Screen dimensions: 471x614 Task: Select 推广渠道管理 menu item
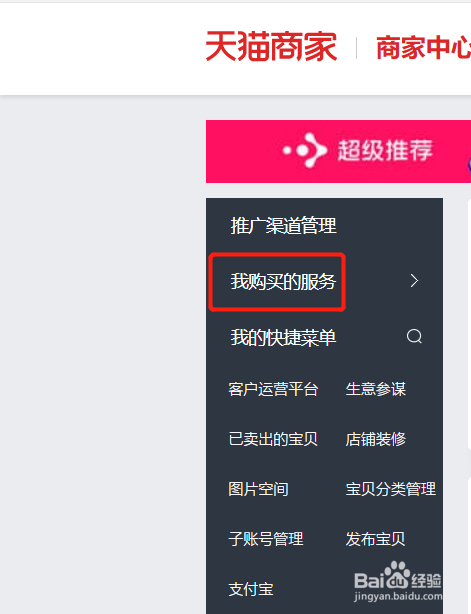click(x=283, y=226)
